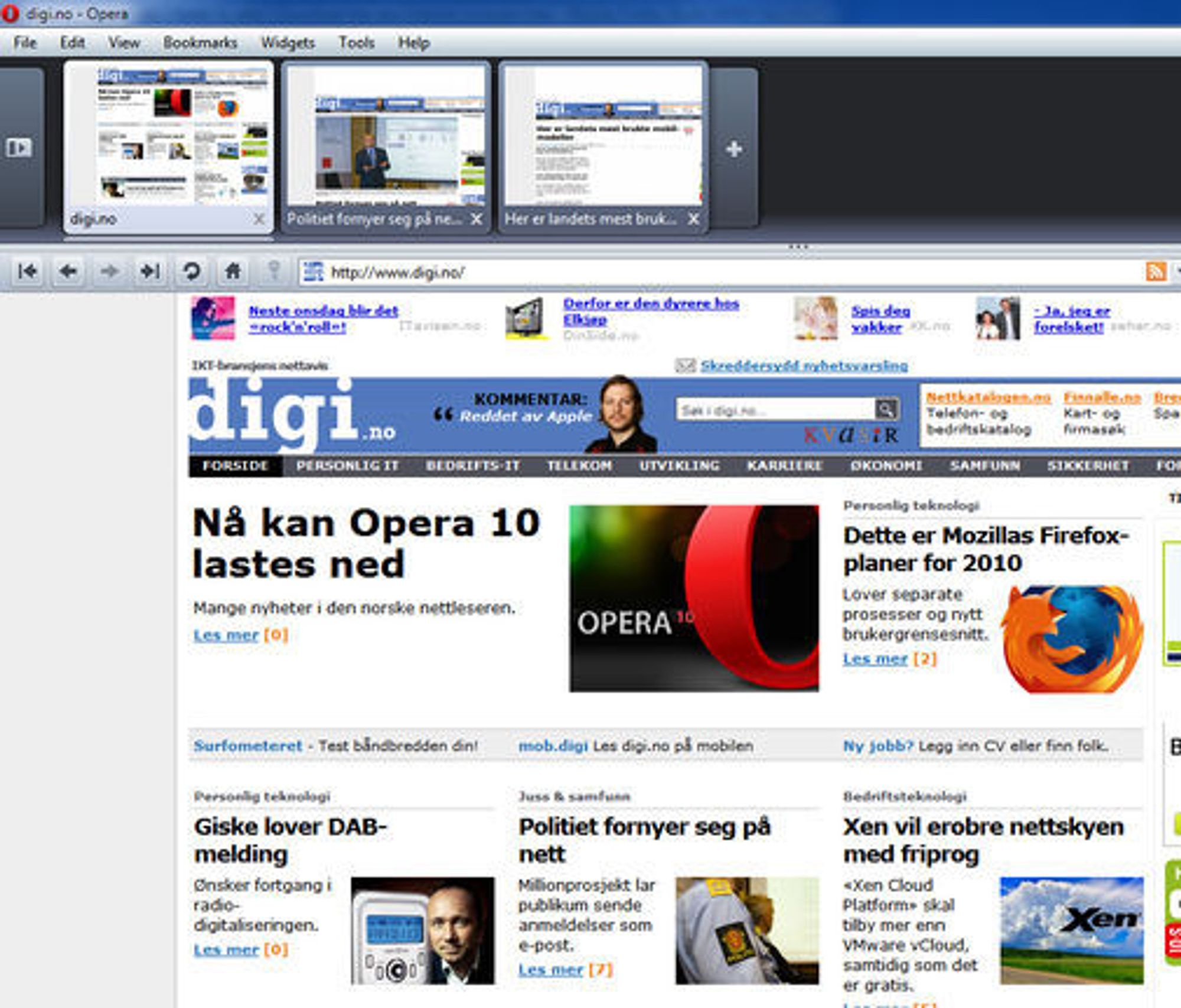The width and height of the screenshot is (1181, 1008).
Task: Select the FORSIDE navigation item
Action: (x=236, y=465)
